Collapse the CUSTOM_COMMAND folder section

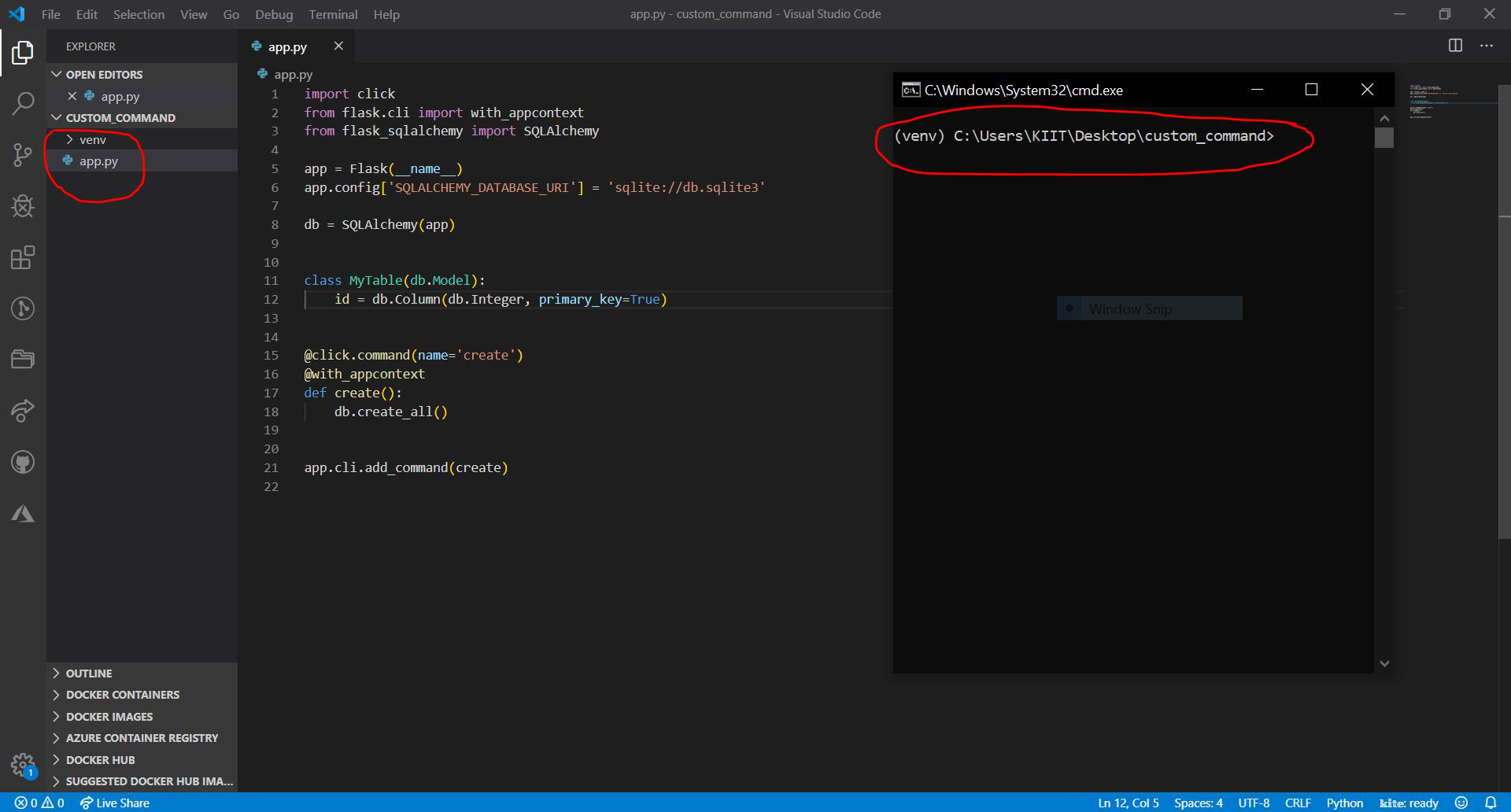tap(142, 117)
